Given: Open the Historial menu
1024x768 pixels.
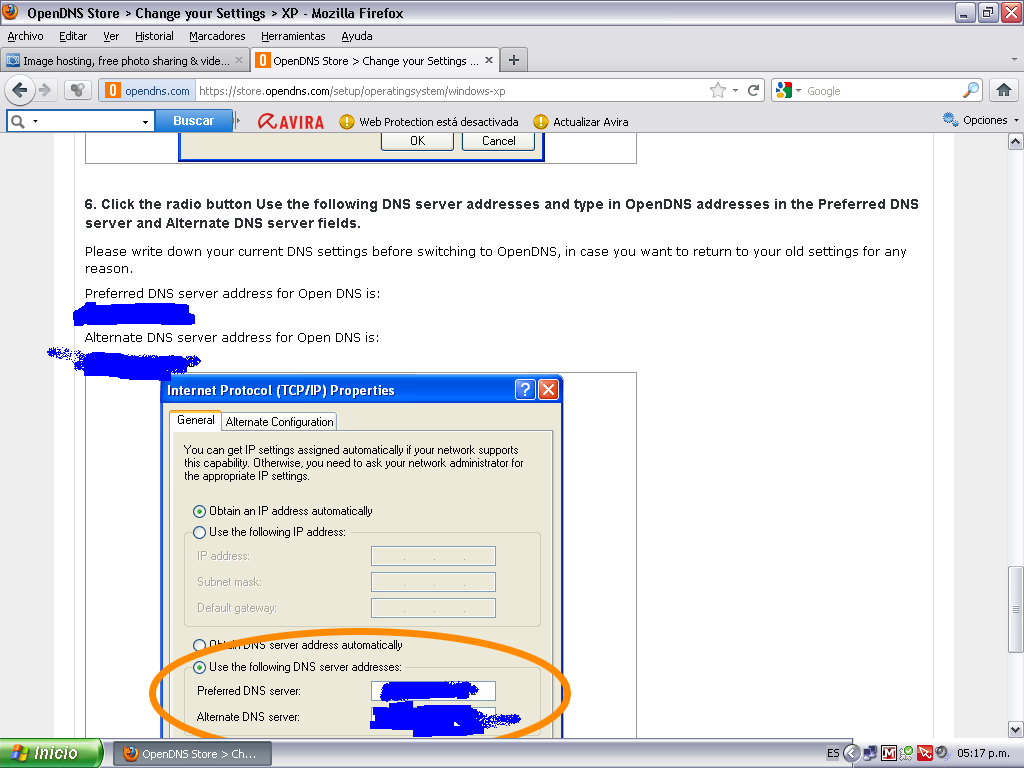Looking at the screenshot, I should (154, 36).
